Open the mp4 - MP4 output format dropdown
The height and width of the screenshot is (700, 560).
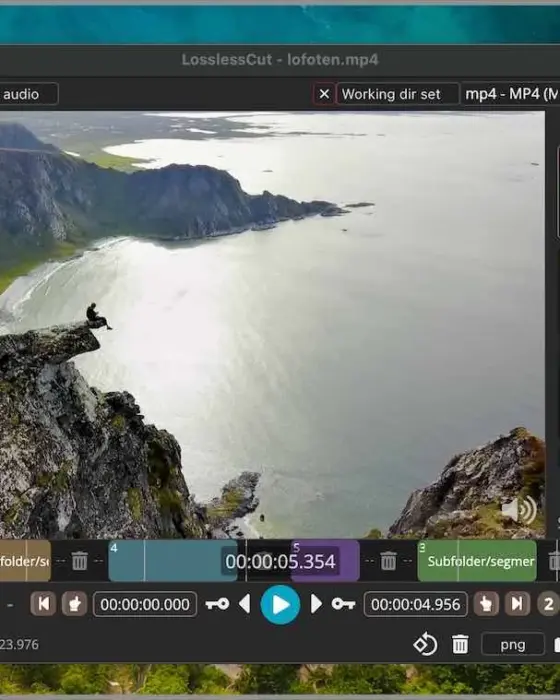click(x=510, y=94)
